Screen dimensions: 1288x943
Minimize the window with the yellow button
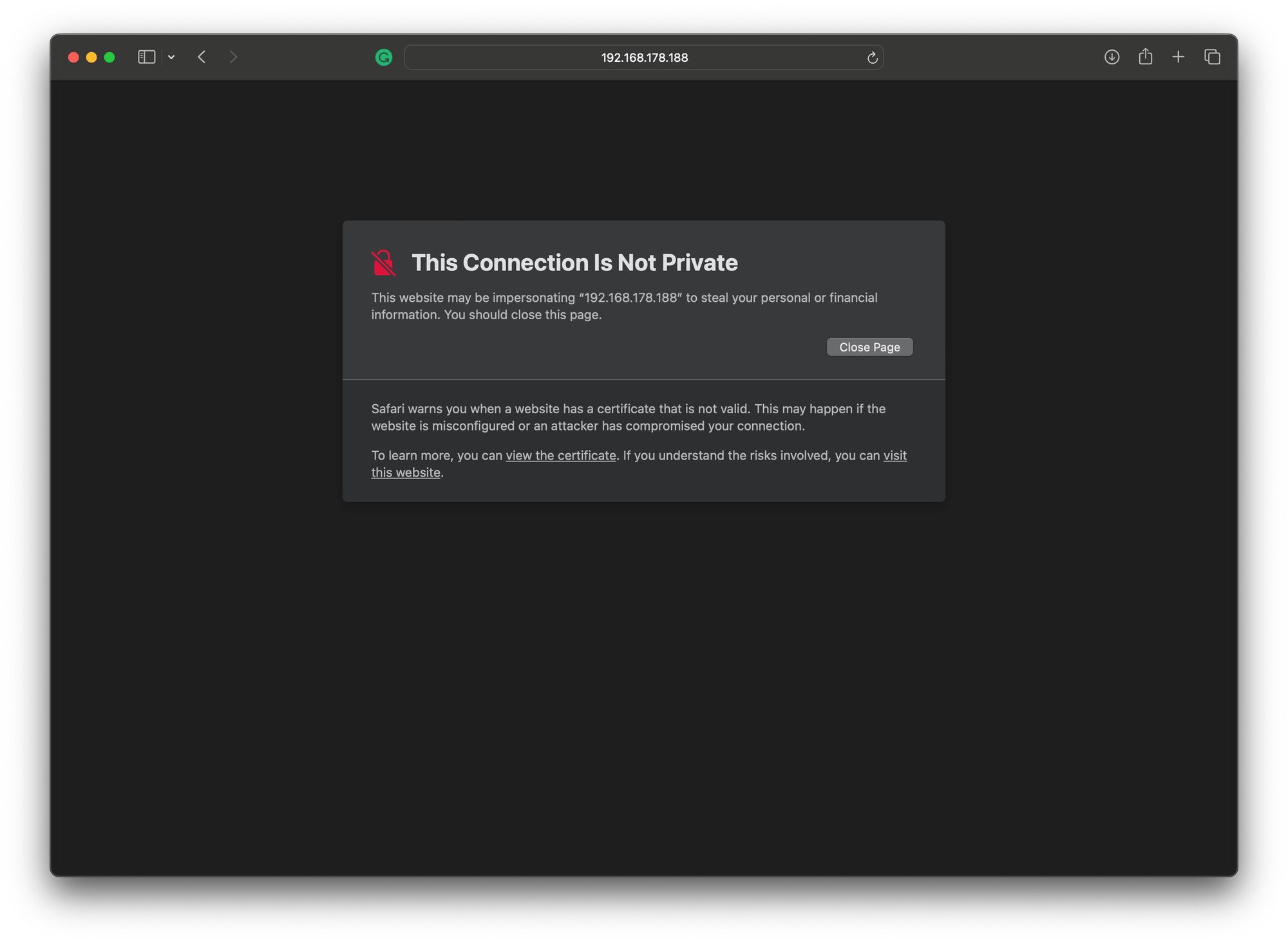pyautogui.click(x=91, y=57)
